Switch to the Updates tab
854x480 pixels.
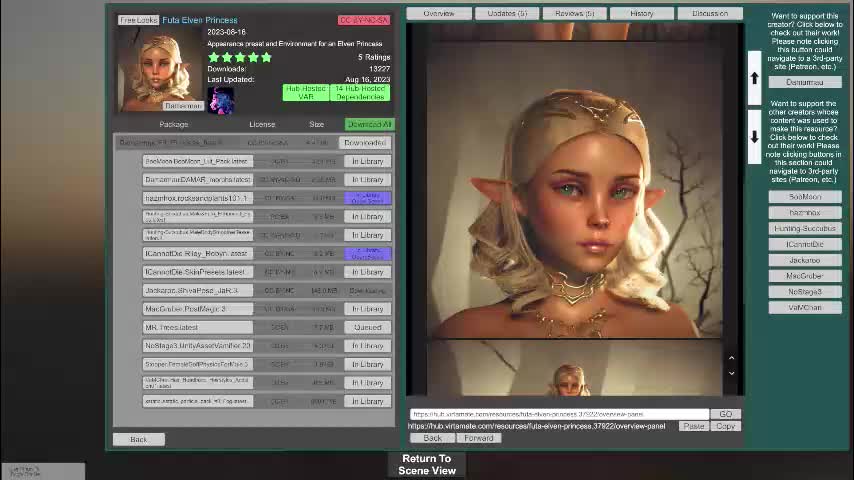[x=507, y=13]
